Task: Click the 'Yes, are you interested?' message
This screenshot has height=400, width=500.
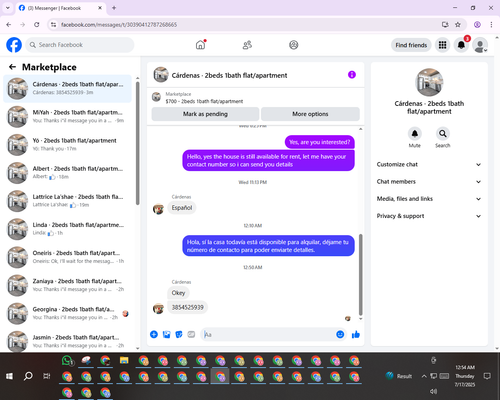Action: click(x=320, y=142)
